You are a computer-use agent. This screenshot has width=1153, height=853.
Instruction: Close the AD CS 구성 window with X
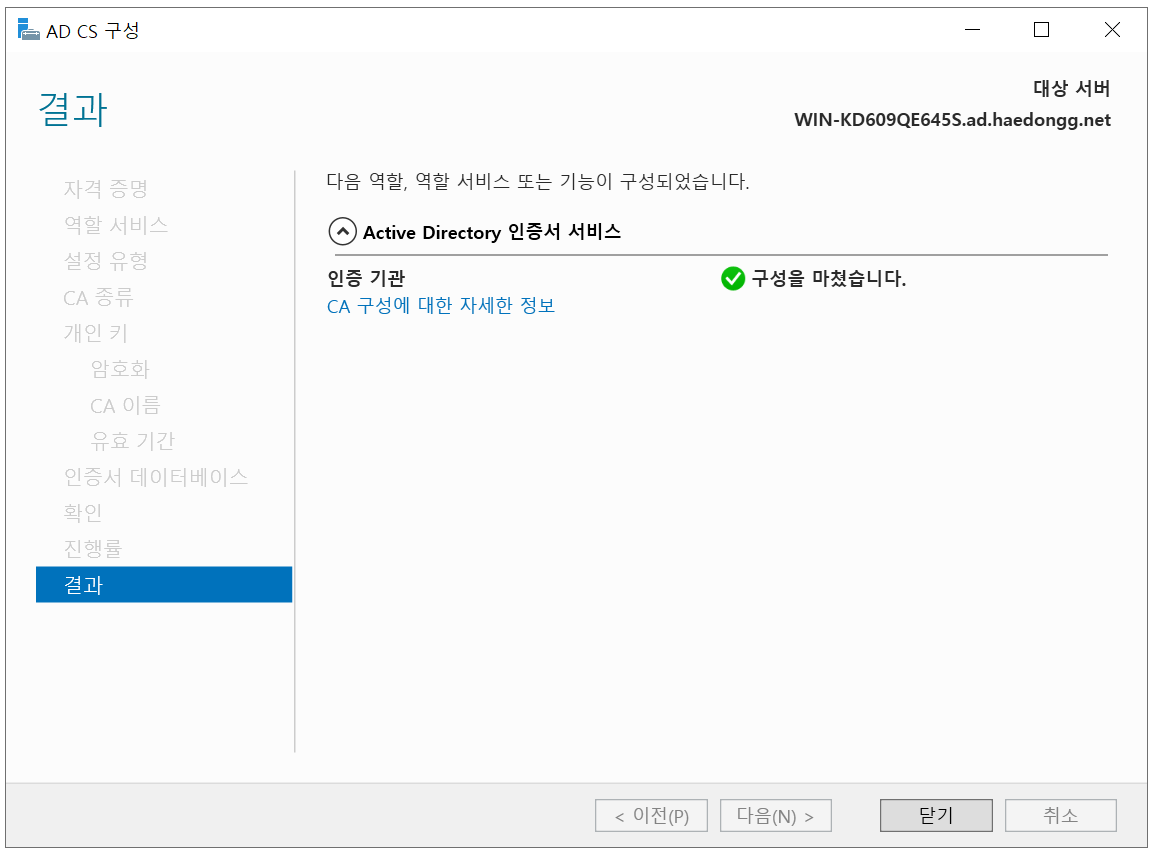[1112, 30]
